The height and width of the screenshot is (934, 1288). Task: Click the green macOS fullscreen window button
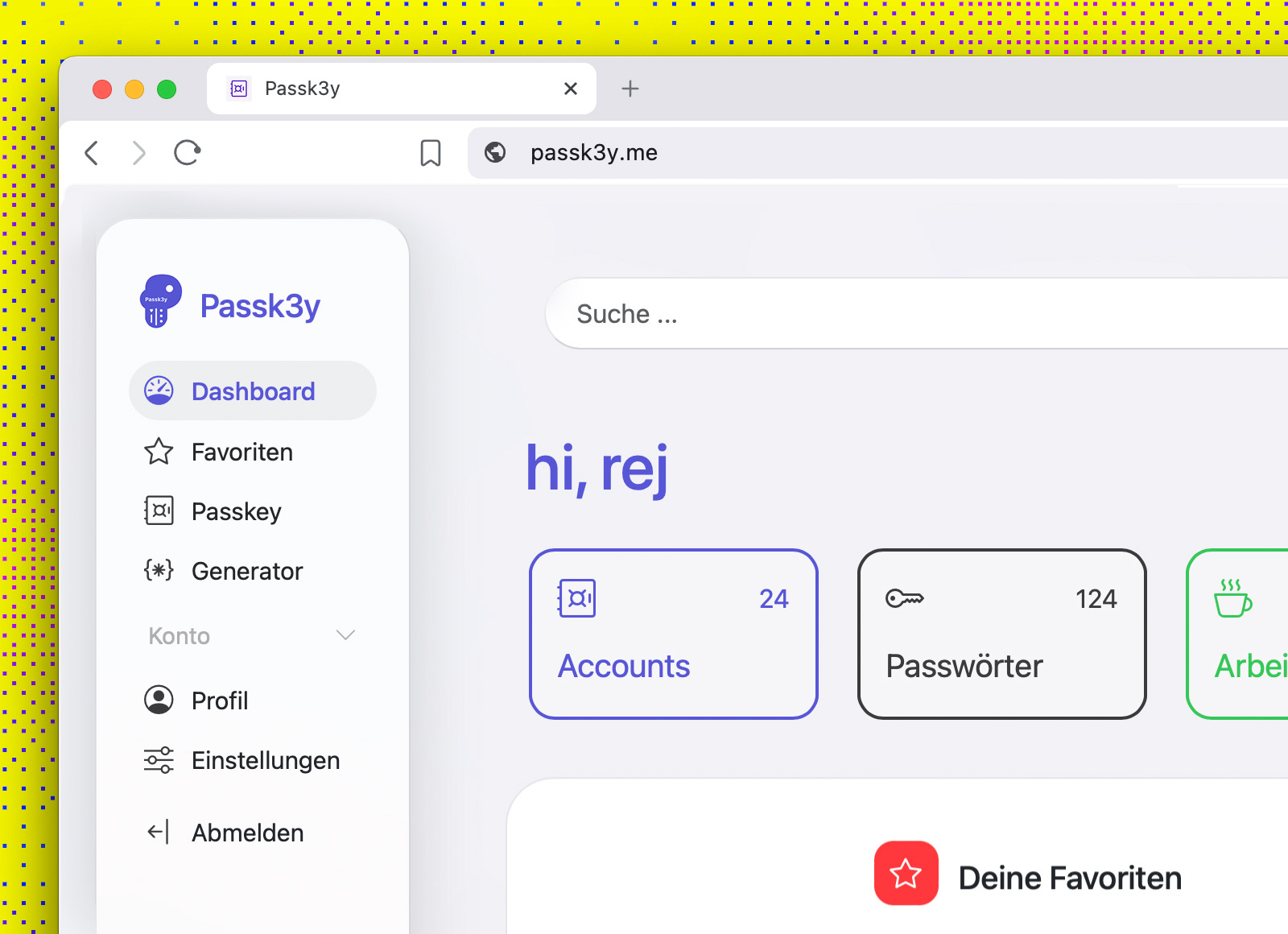coord(167,89)
